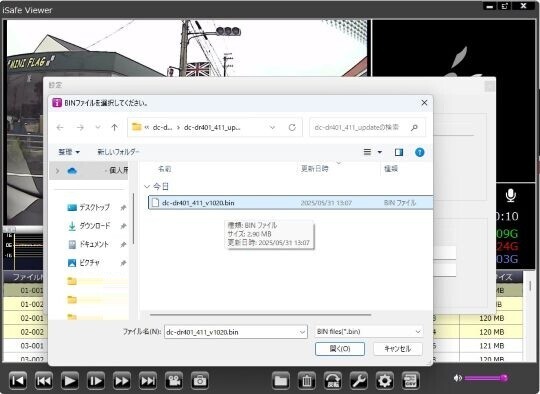Click dc-dr401_411_up... breadcrumb segment
The width and height of the screenshot is (540, 394).
(212, 127)
